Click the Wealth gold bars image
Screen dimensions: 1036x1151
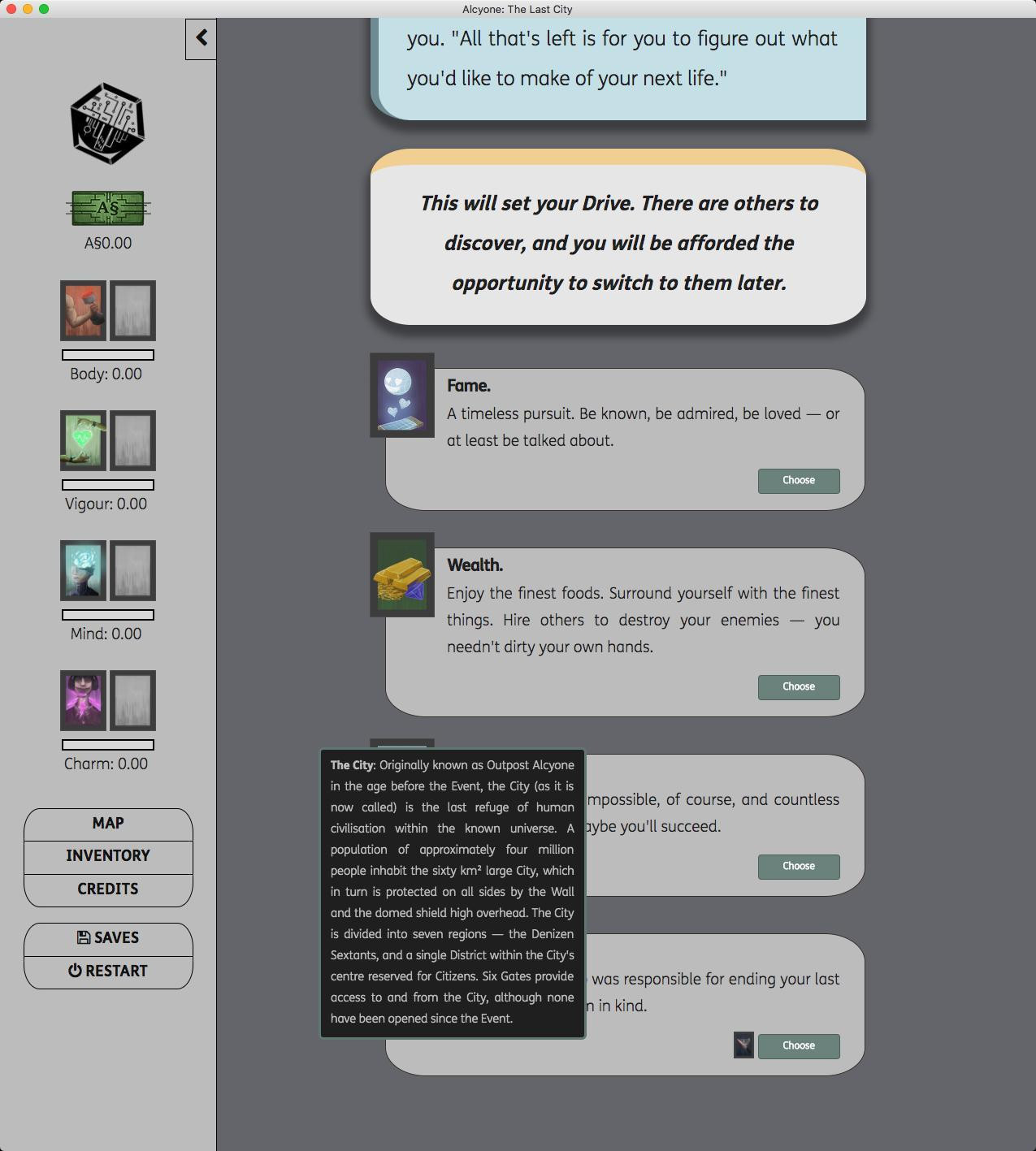(x=402, y=574)
